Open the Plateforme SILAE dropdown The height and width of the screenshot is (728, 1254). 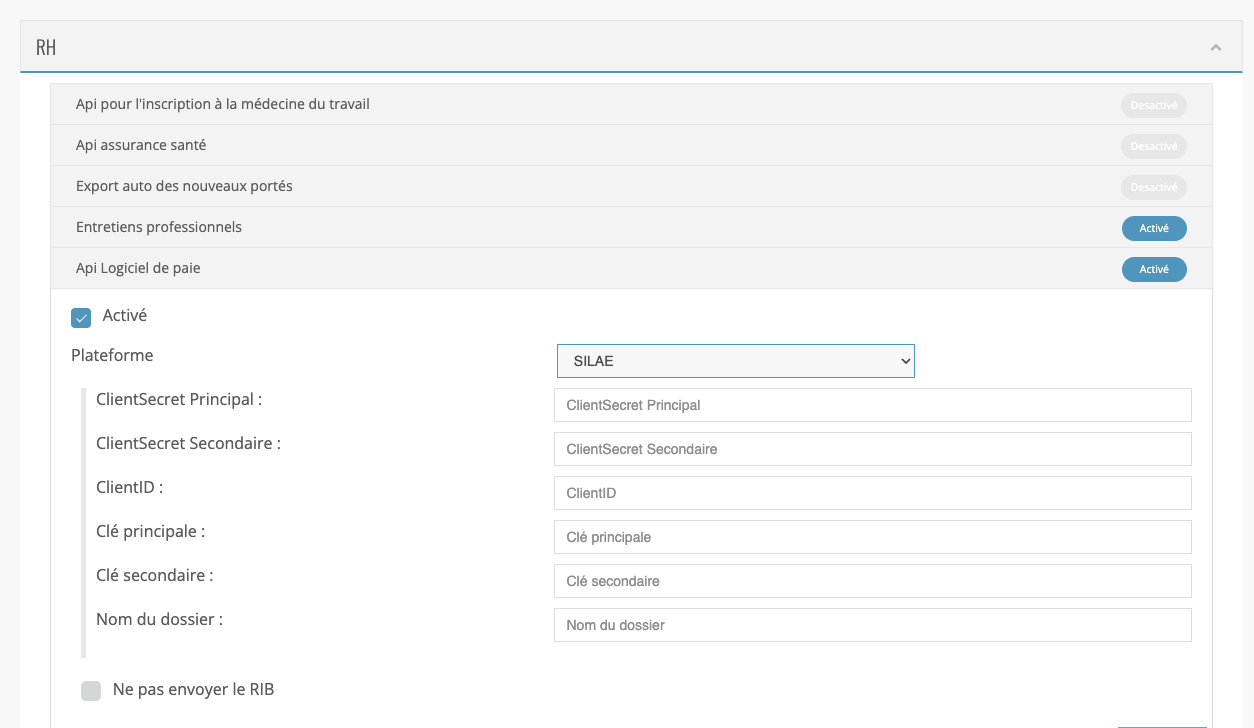(735, 361)
